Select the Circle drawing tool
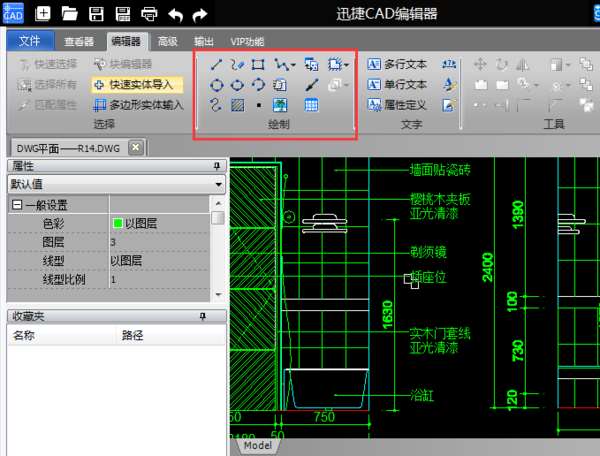Viewport: 600px width, 456px height. pyautogui.click(x=217, y=85)
